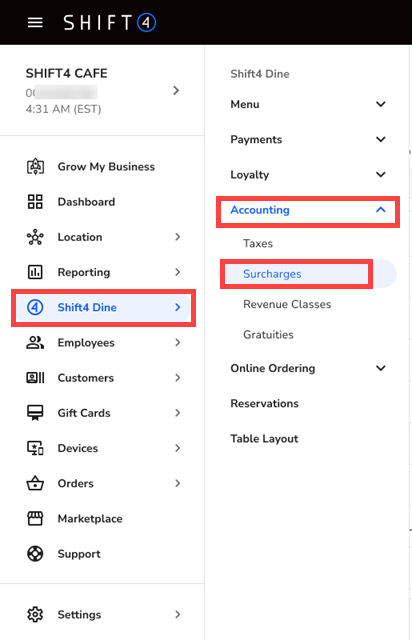Collapse the Accounting section chevron
Image resolution: width=412 pixels, height=640 pixels.
381,210
